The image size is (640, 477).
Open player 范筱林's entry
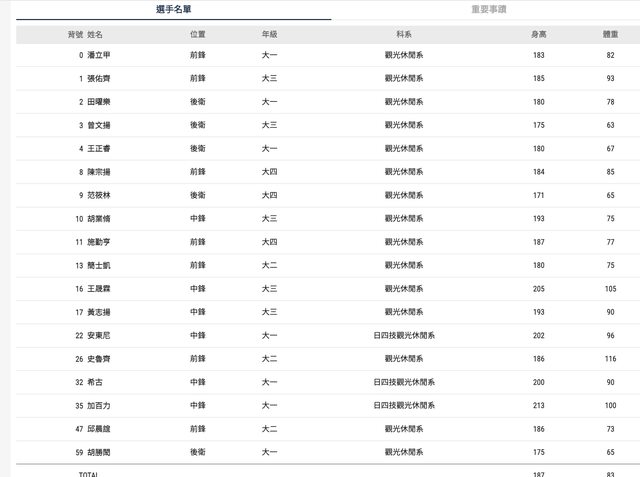(x=99, y=195)
